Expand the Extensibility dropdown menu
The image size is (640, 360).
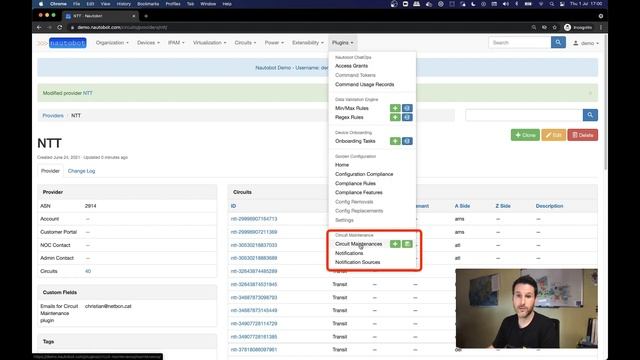pos(308,43)
